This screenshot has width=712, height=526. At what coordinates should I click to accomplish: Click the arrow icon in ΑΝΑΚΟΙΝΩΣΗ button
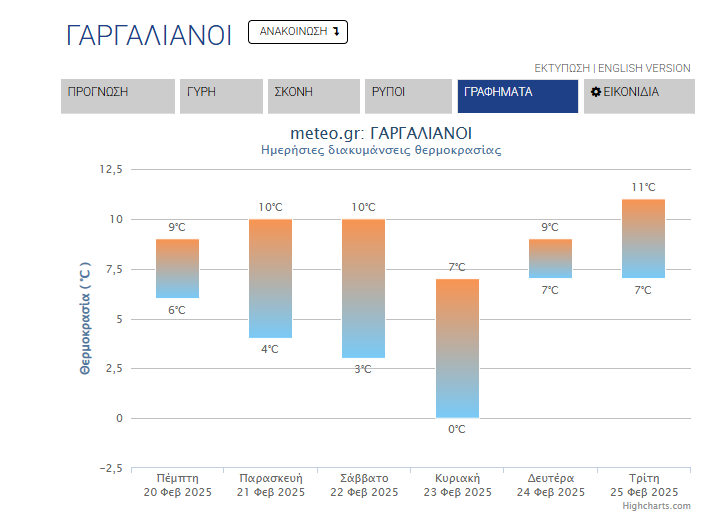336,31
